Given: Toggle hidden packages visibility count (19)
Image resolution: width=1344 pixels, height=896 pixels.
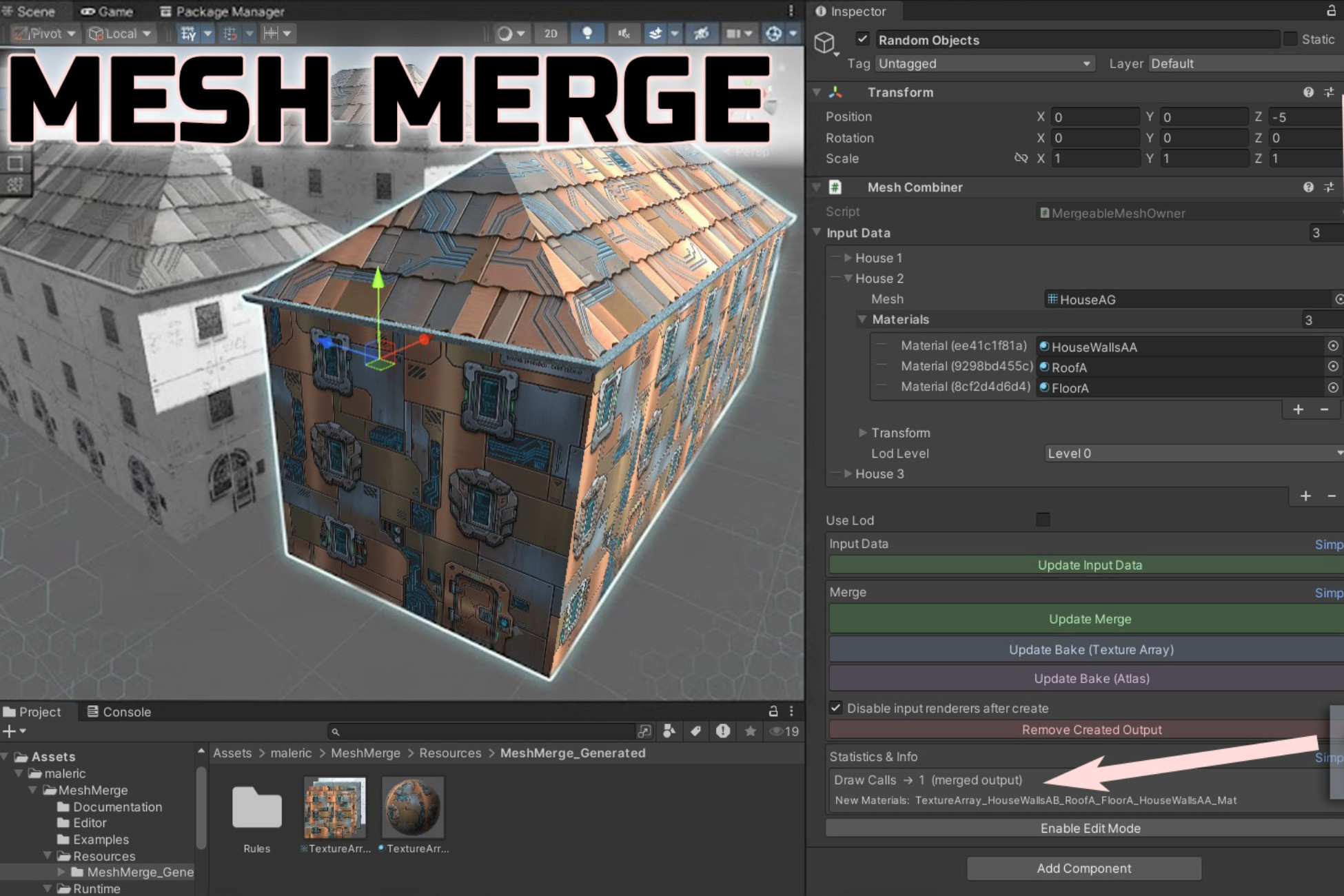Looking at the screenshot, I should pyautogui.click(x=784, y=731).
